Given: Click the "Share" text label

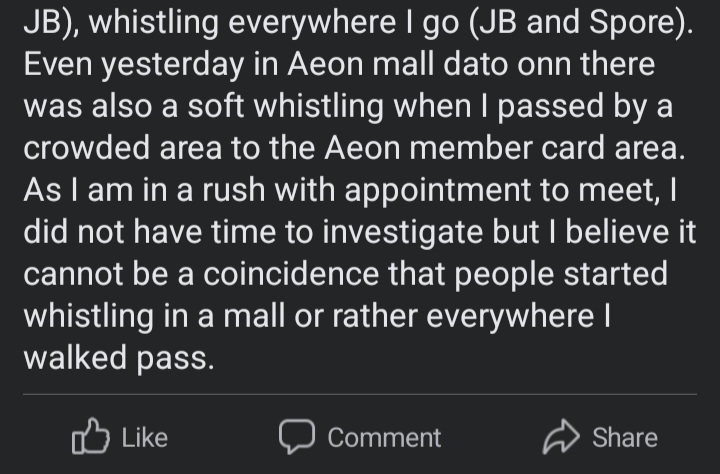Looking at the screenshot, I should pyautogui.click(x=625, y=437).
